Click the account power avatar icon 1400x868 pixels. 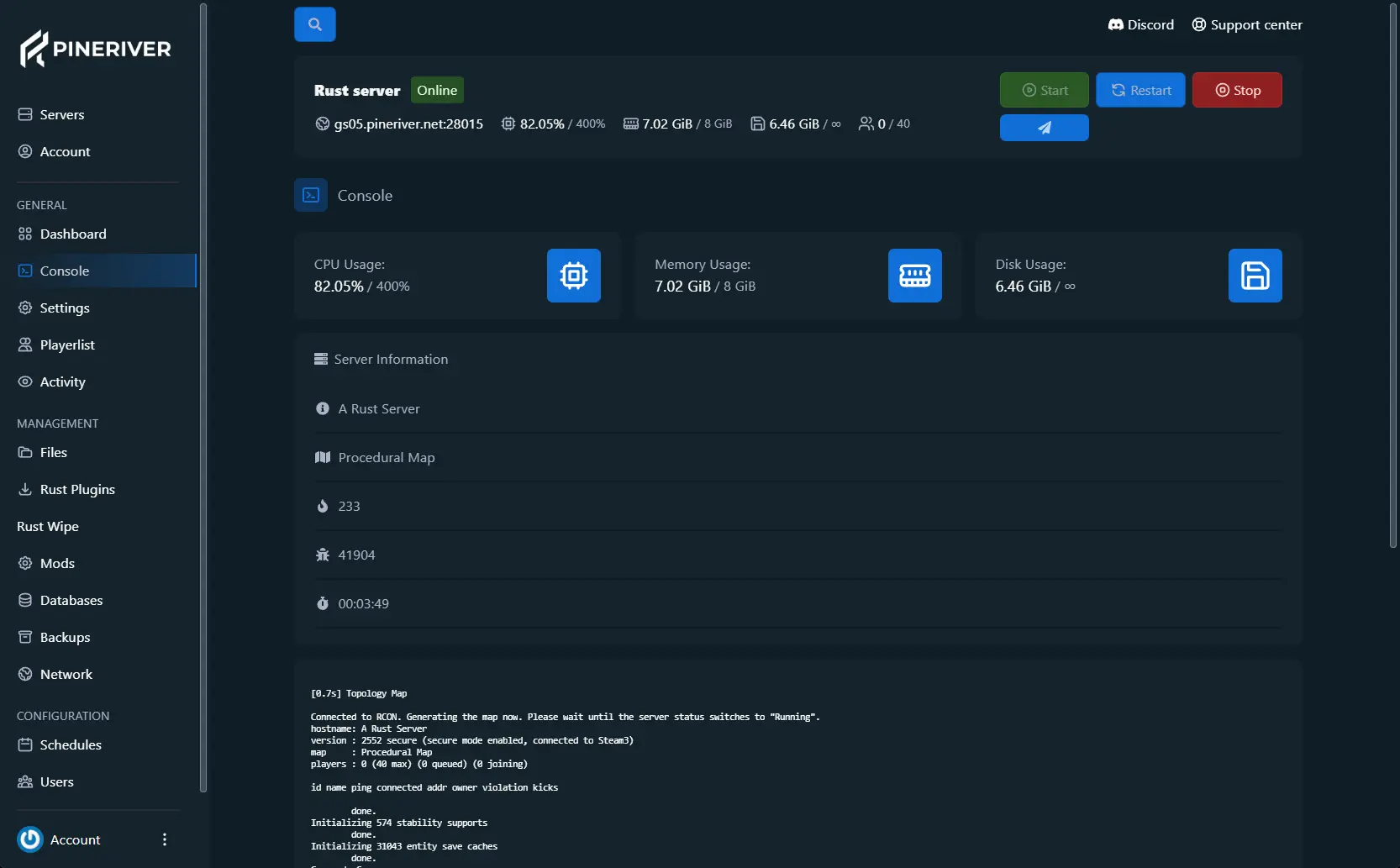tap(30, 839)
